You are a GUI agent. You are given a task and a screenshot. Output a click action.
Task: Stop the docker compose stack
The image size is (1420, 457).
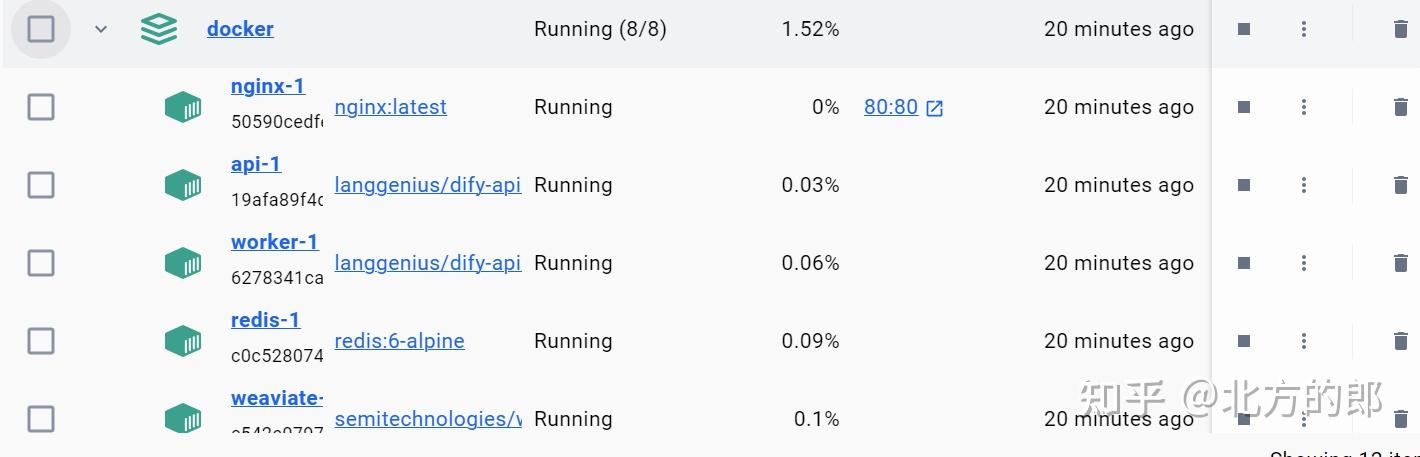pyautogui.click(x=1244, y=29)
